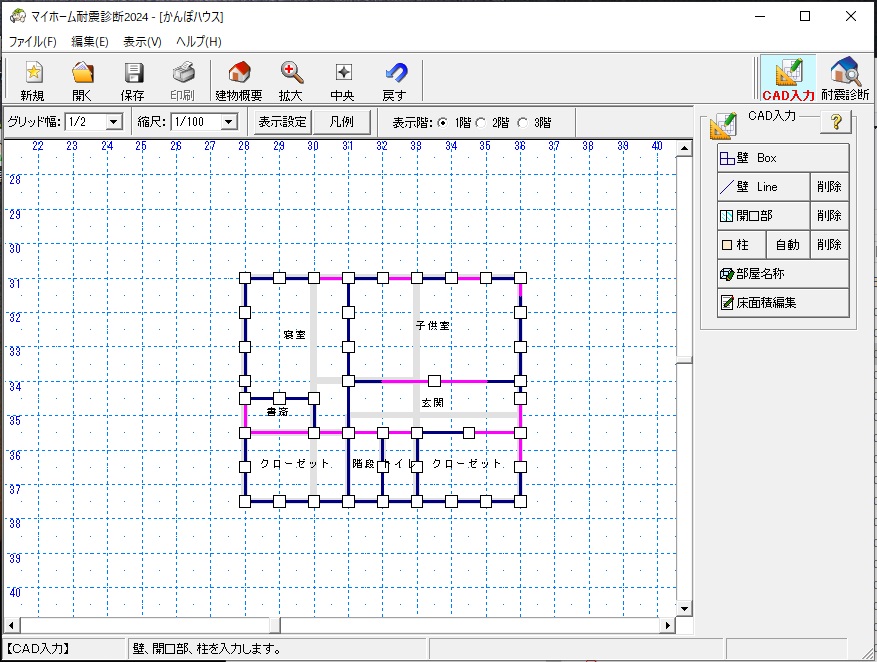Click grid row number 34
This screenshot has height=662, width=877.
click(x=15, y=386)
